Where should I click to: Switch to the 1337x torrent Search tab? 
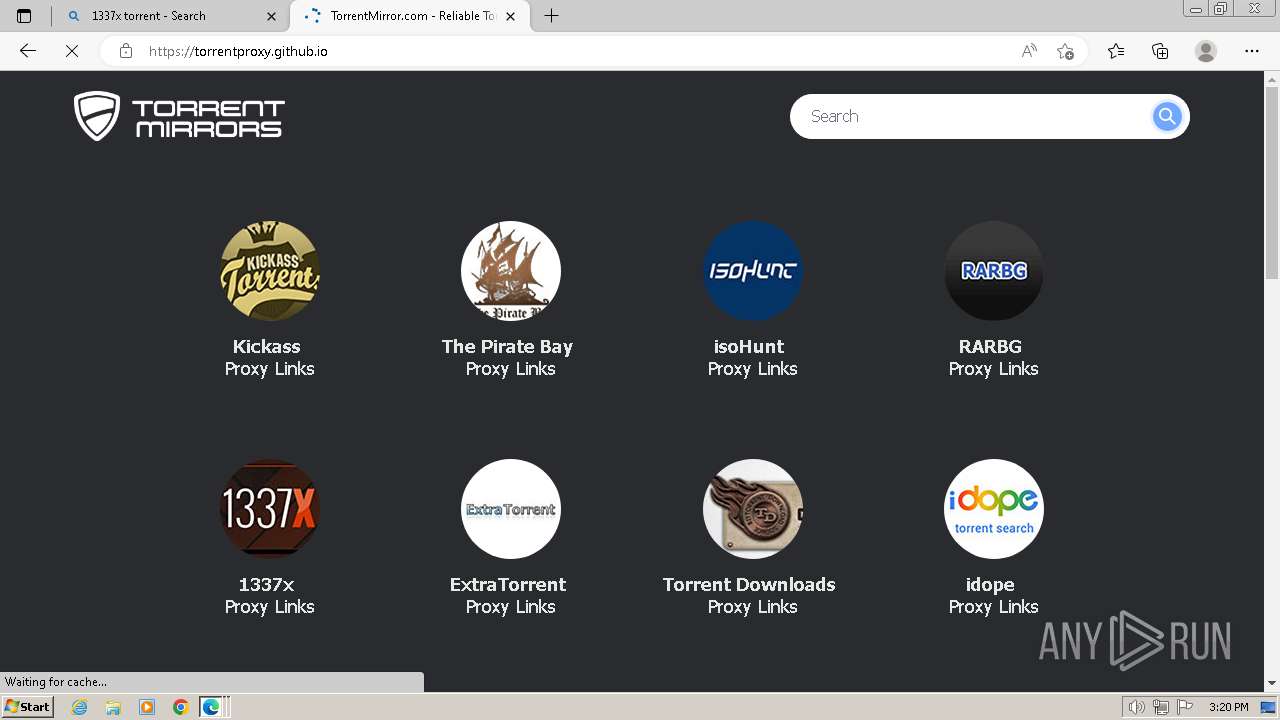[x=170, y=16]
